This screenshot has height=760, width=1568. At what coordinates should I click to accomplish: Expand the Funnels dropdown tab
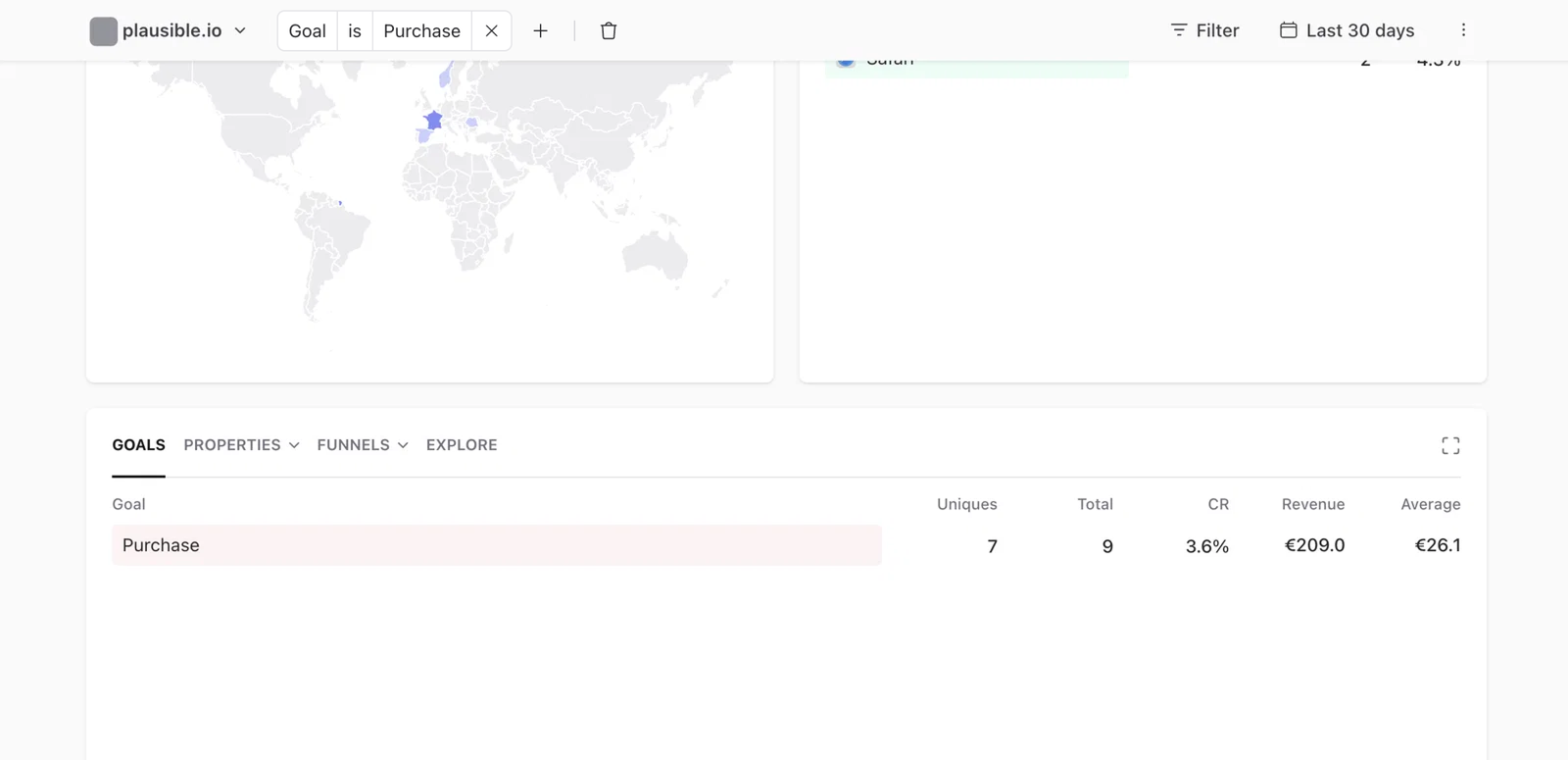pyautogui.click(x=363, y=445)
